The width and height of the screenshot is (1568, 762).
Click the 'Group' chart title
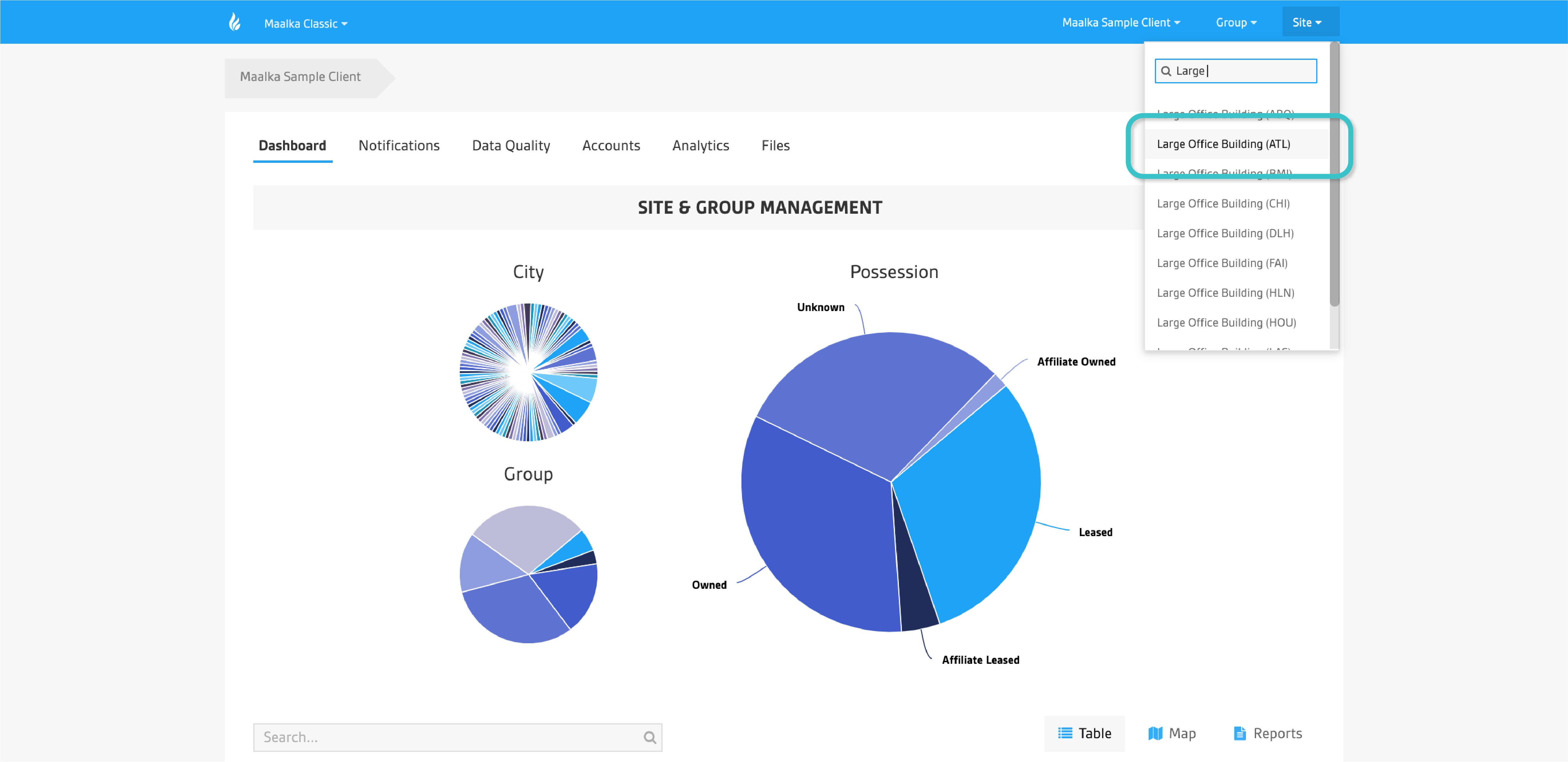(528, 474)
